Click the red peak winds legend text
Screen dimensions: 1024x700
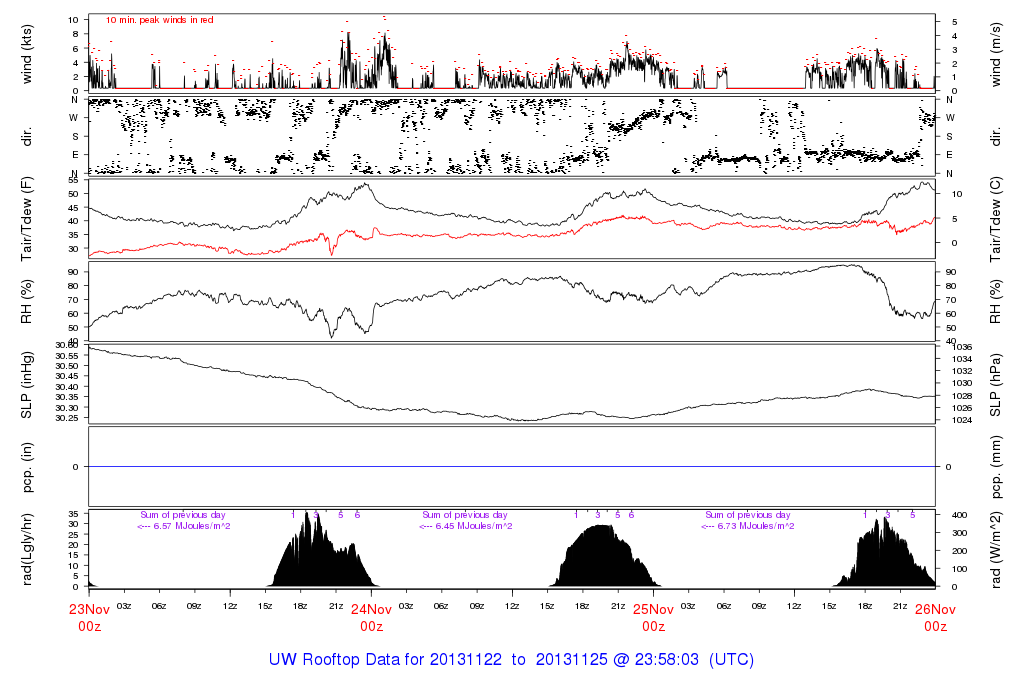click(160, 20)
